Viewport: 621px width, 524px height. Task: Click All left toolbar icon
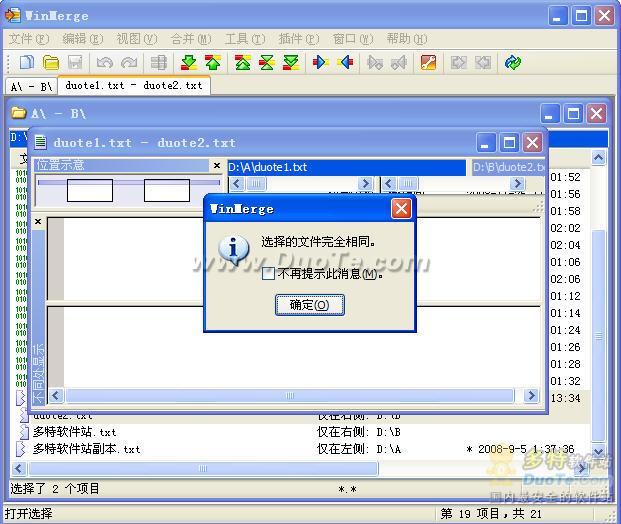pyautogui.click(x=483, y=62)
